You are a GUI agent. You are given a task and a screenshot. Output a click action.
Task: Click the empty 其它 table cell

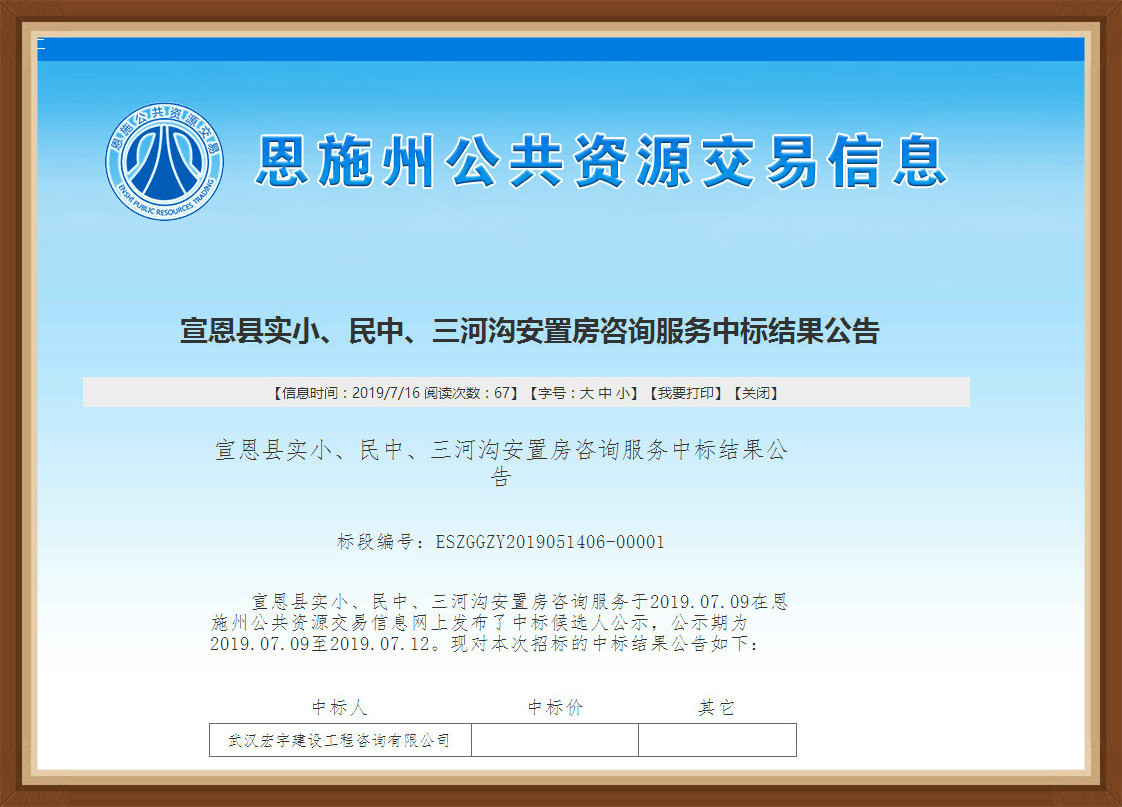pyautogui.click(x=718, y=740)
